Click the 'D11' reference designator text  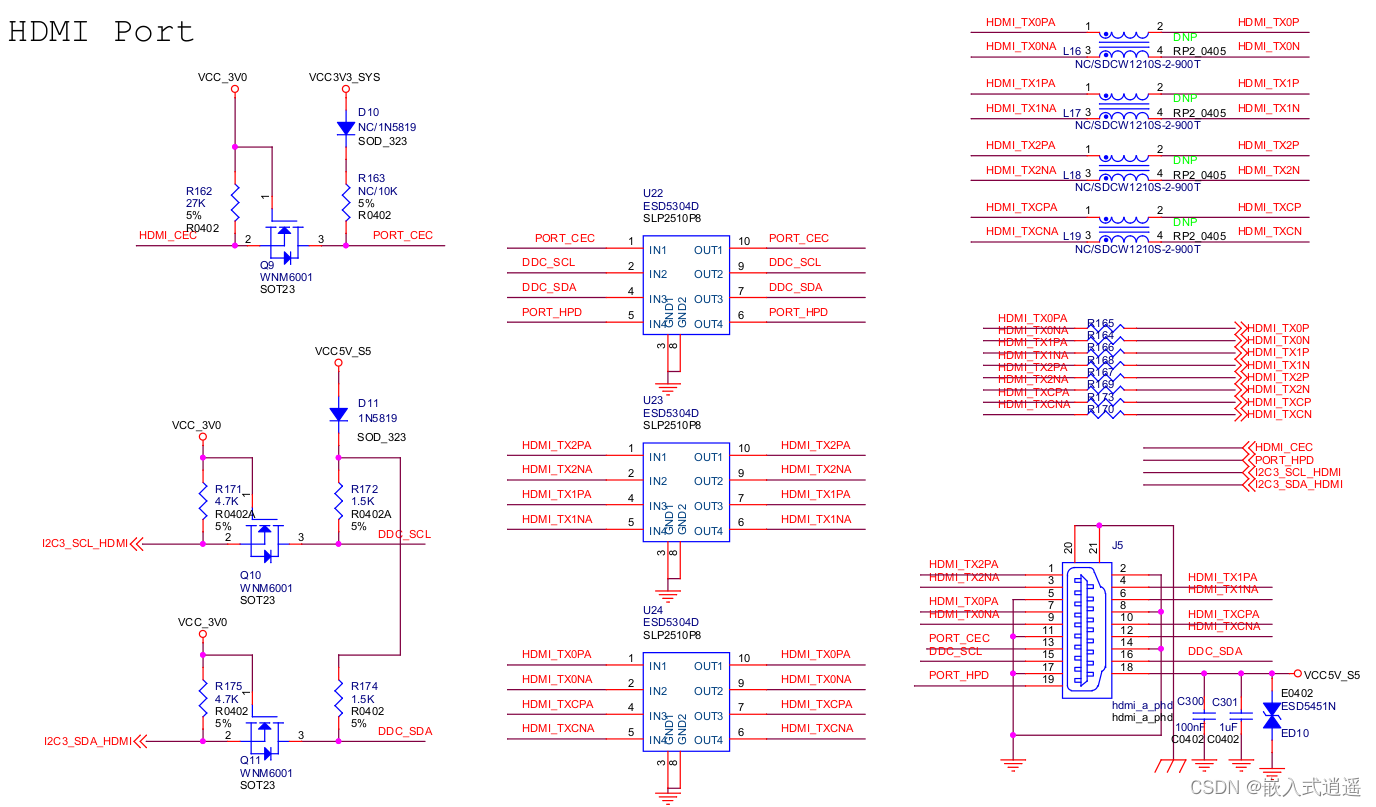pos(368,402)
